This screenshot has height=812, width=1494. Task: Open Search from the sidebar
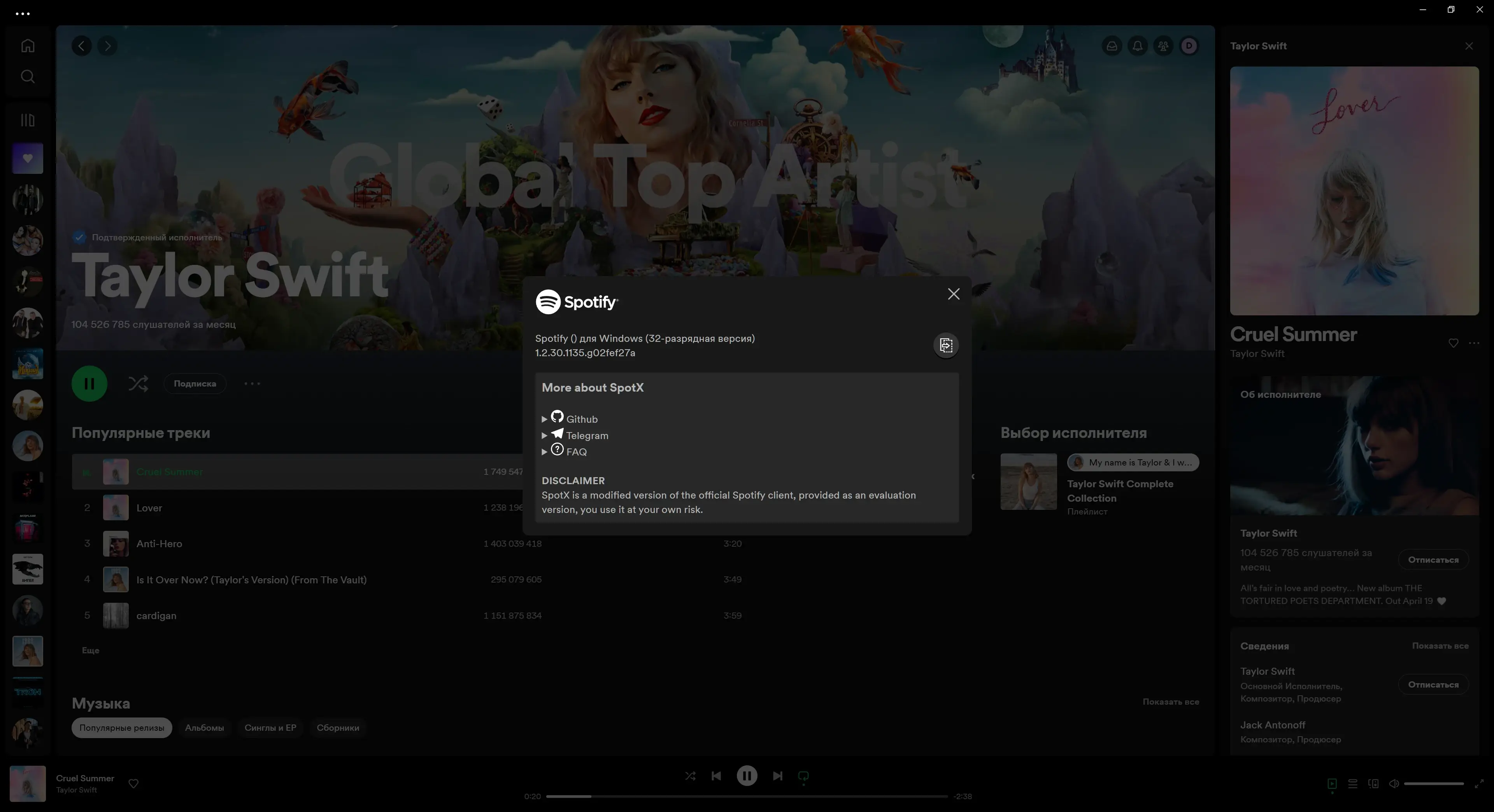tap(27, 77)
